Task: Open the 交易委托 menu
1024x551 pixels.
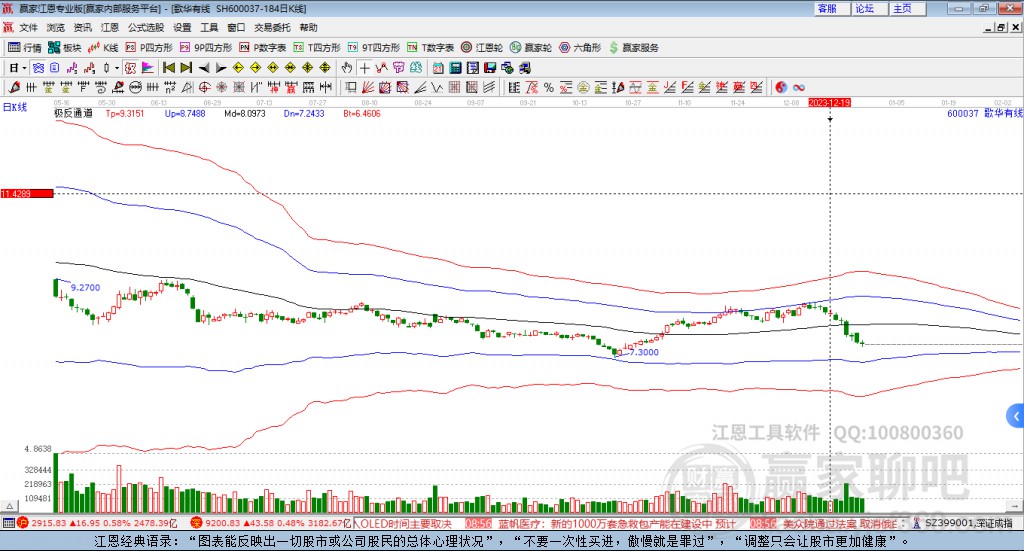Action: (x=272, y=27)
